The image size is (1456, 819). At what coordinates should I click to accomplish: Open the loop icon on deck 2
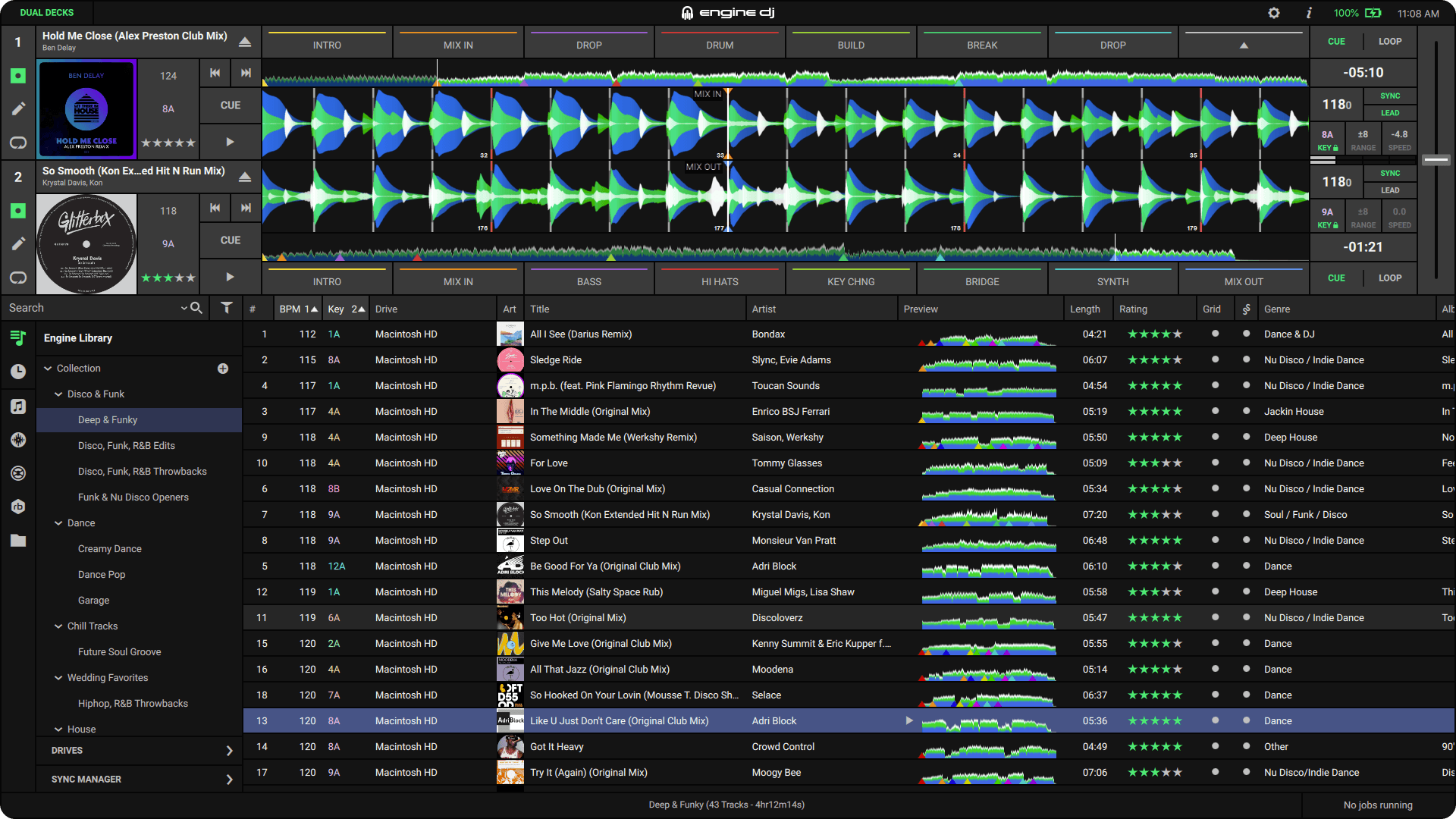18,278
